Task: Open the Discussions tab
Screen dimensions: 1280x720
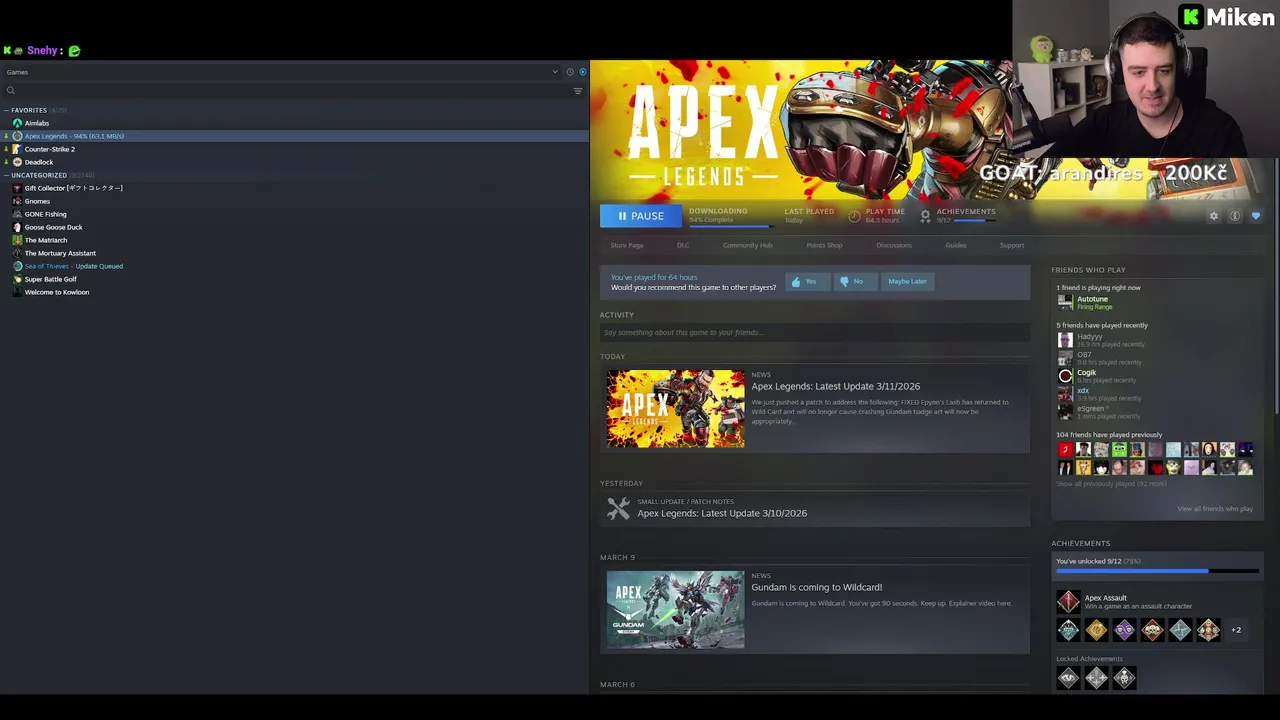Action: point(894,245)
